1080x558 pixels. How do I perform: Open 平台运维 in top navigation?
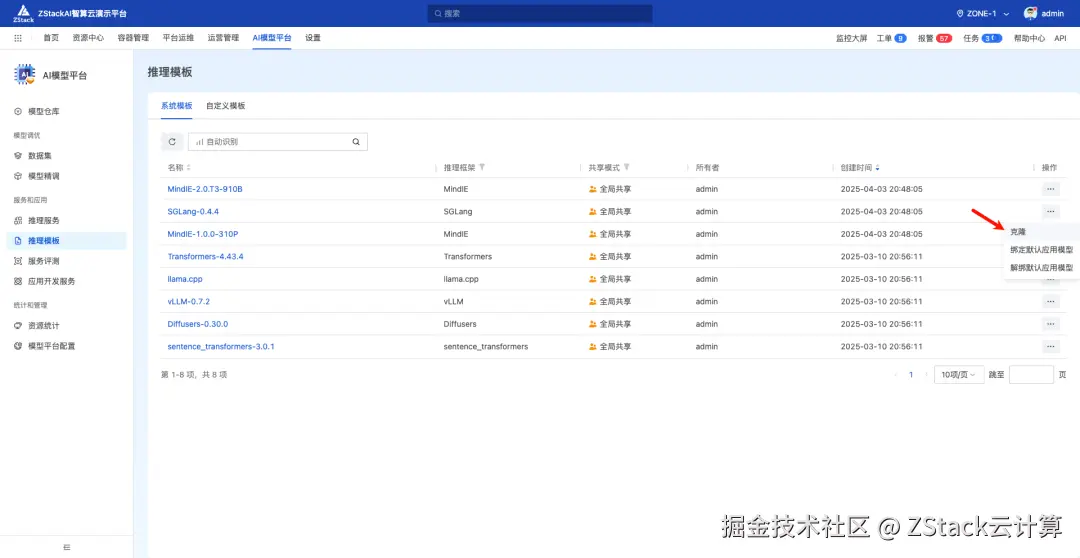click(178, 38)
